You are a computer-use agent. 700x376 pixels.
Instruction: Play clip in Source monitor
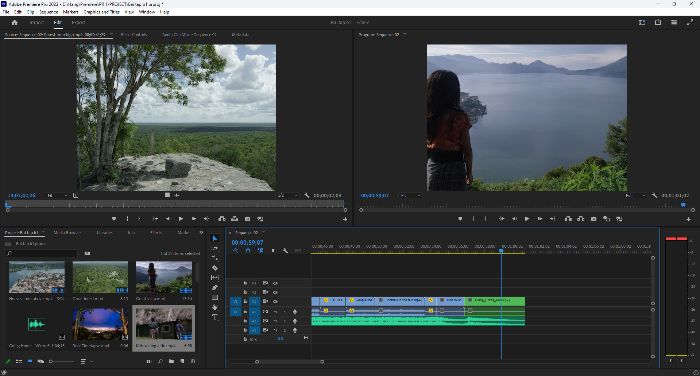(181, 219)
